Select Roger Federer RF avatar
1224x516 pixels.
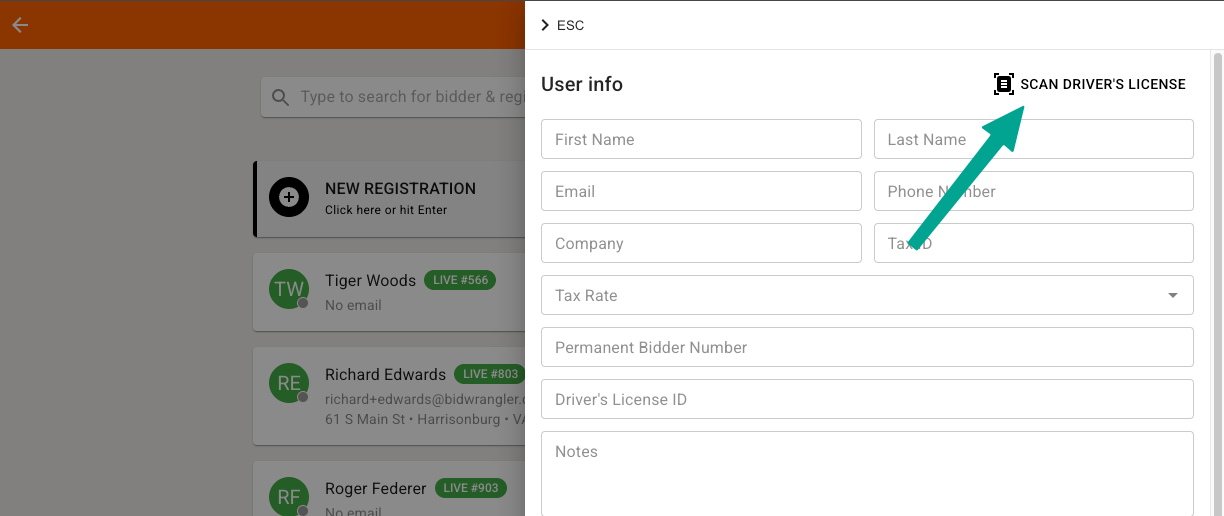289,497
